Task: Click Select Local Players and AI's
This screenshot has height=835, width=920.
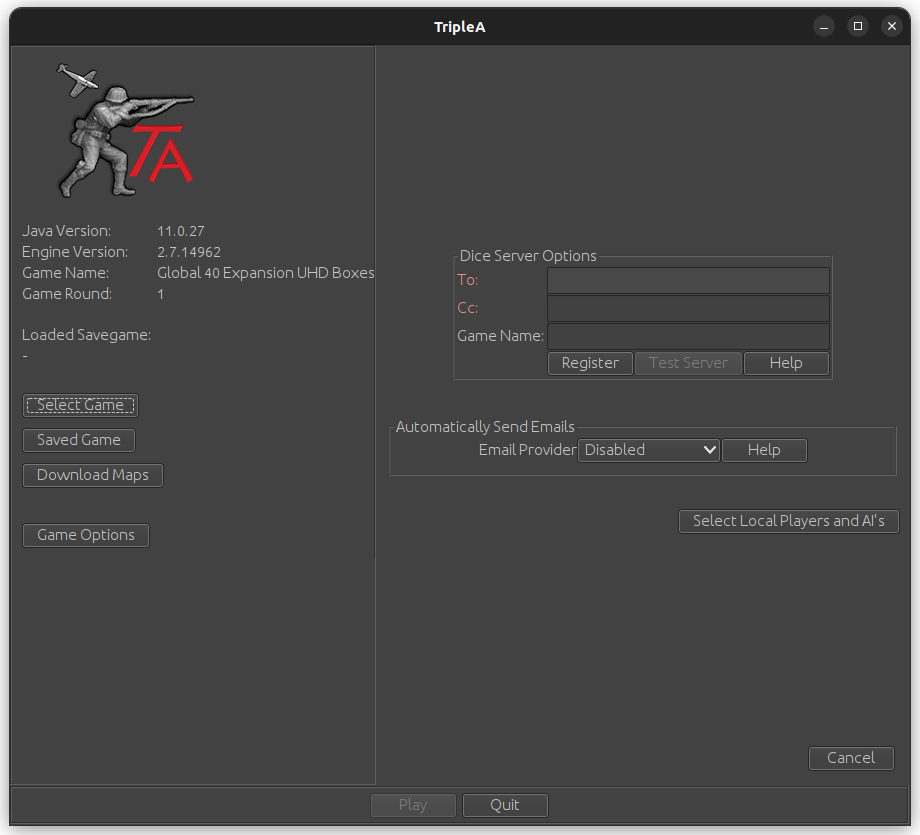Action: 789,521
